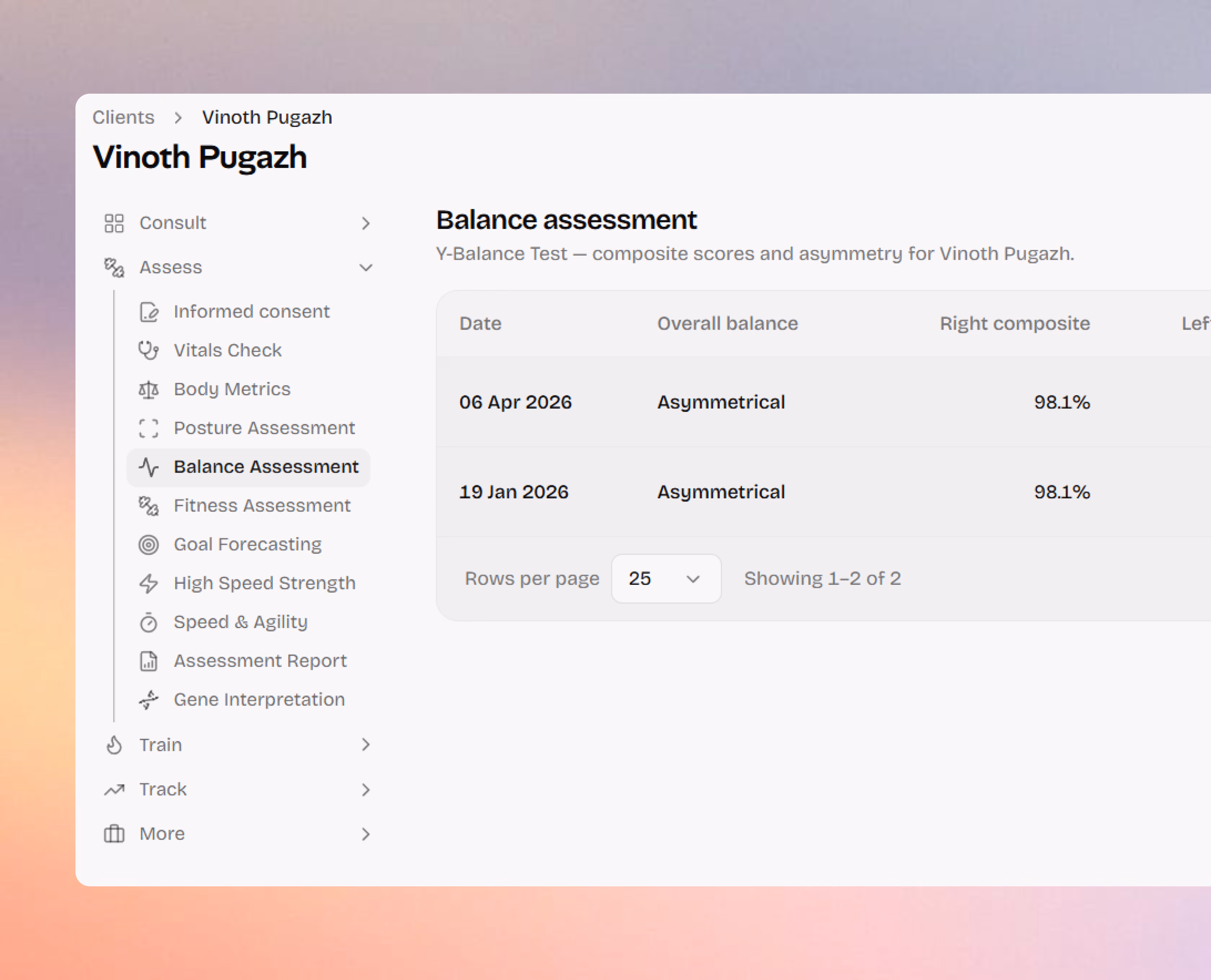Expand the Track section chevron
Screen dimensions: 1211x980
click(366, 790)
